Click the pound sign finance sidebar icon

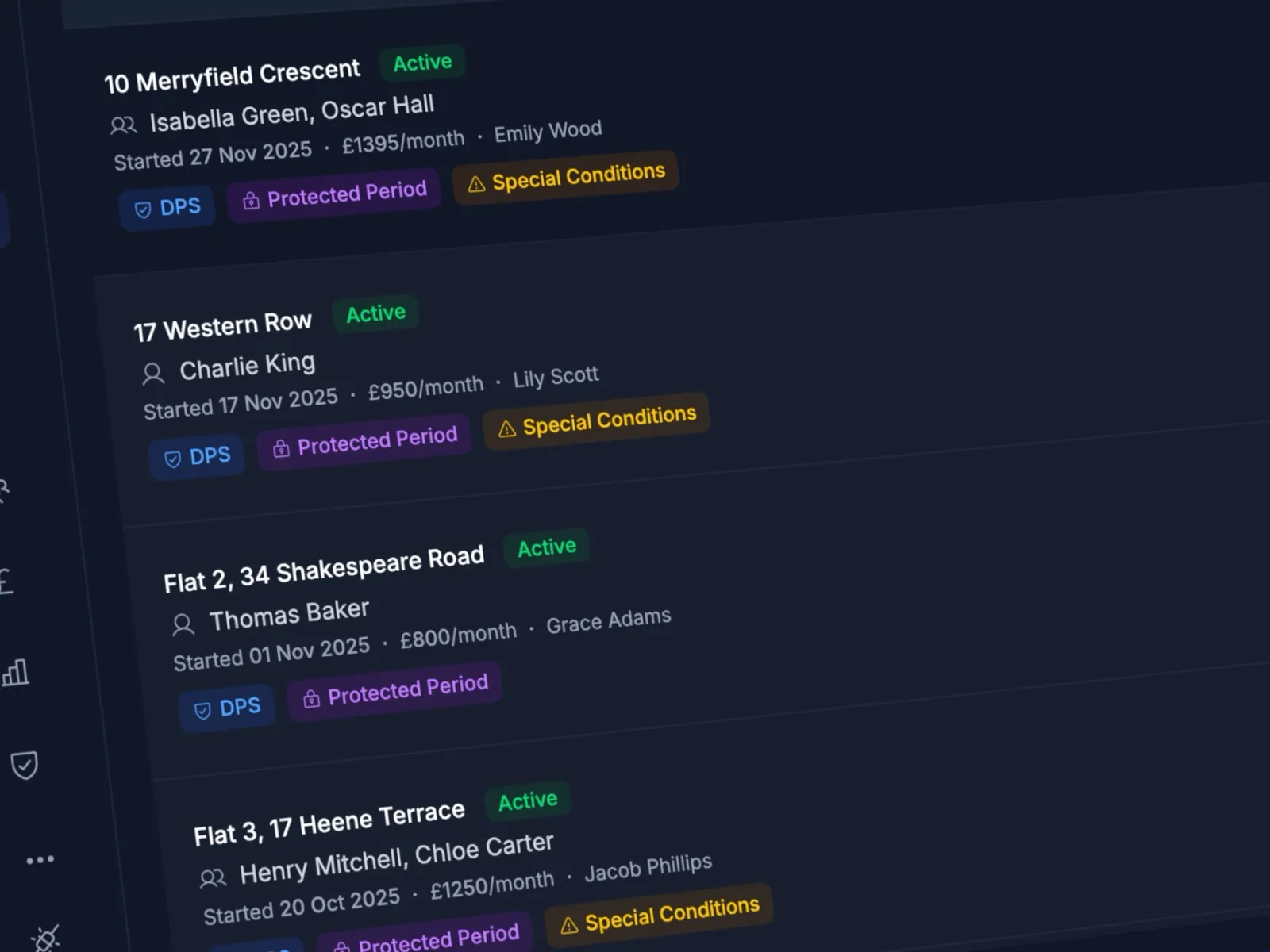6,582
